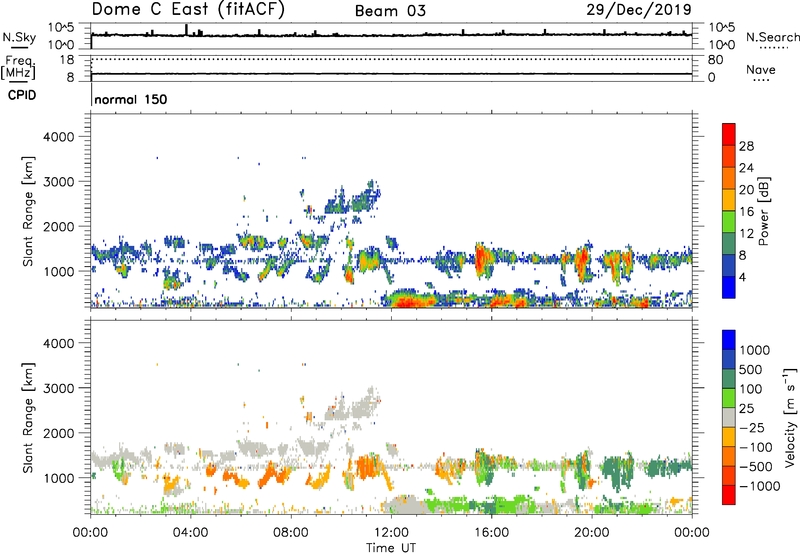Click the N.Sky noise trace plot
This screenshot has height=554, width=800.
391,34
